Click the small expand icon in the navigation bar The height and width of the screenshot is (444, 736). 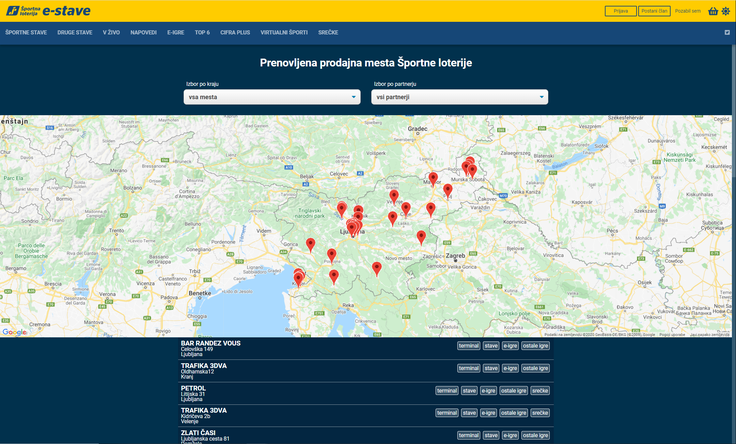727,32
